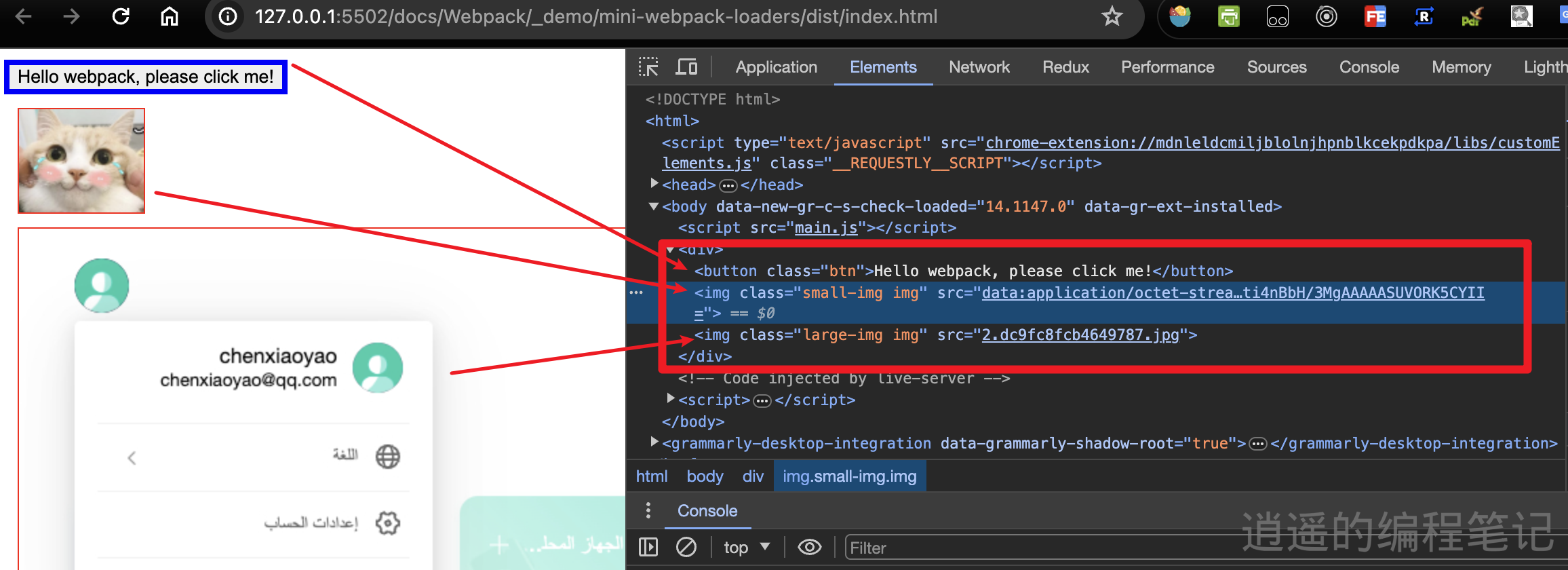Select the button.btn element row in DOM tree
This screenshot has width=1568, height=570.
(x=963, y=271)
